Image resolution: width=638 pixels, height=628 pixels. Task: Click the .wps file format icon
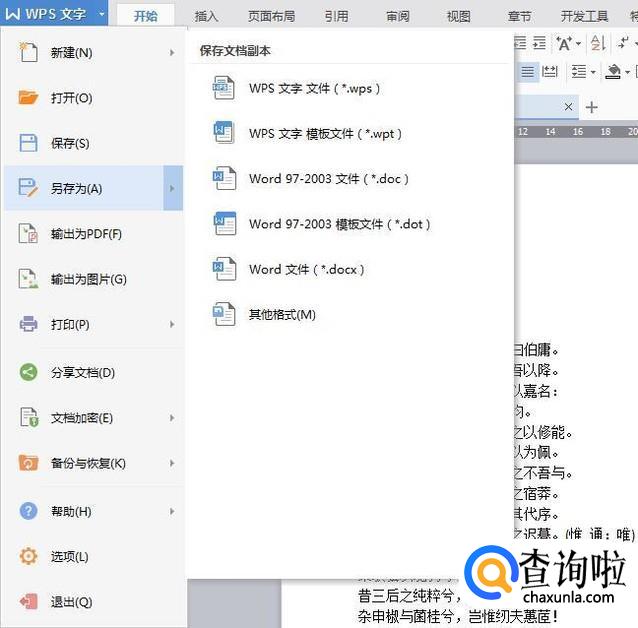pos(224,88)
